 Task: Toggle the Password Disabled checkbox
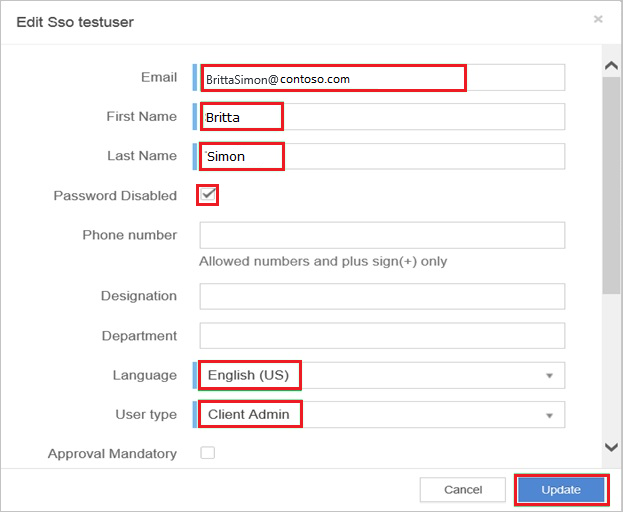[207, 195]
